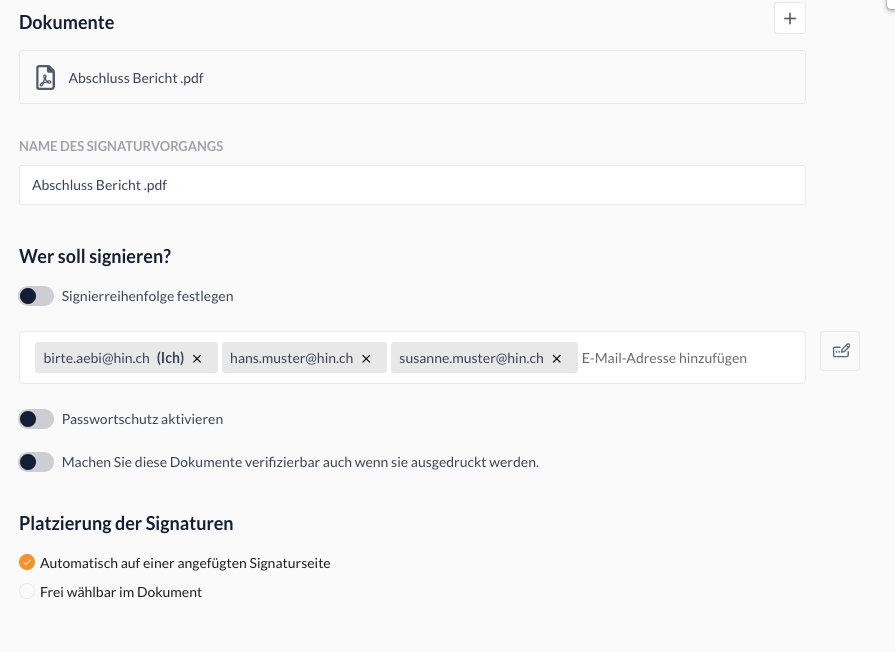The image size is (895, 652).
Task: Click the susanne.muster@hin.ch chip
Action: tap(484, 357)
